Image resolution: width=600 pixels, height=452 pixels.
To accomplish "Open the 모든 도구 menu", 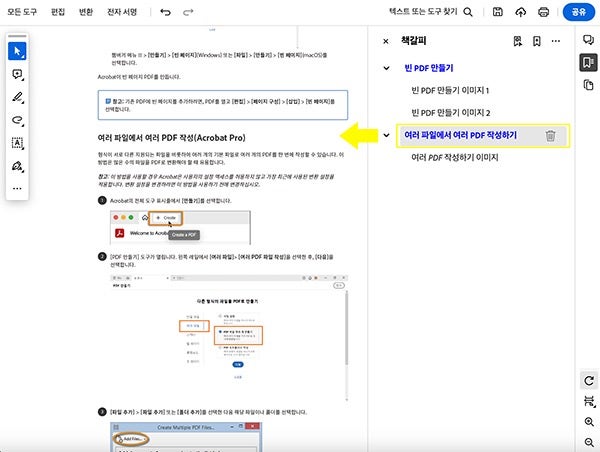I will tap(22, 12).
